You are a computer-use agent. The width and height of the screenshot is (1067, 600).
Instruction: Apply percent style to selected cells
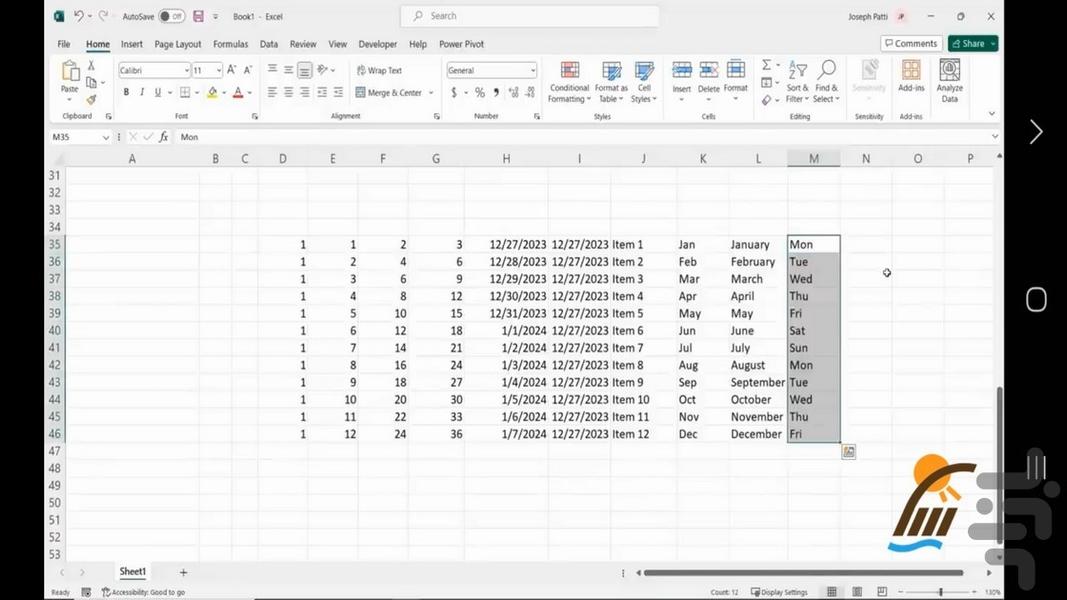pos(480,92)
